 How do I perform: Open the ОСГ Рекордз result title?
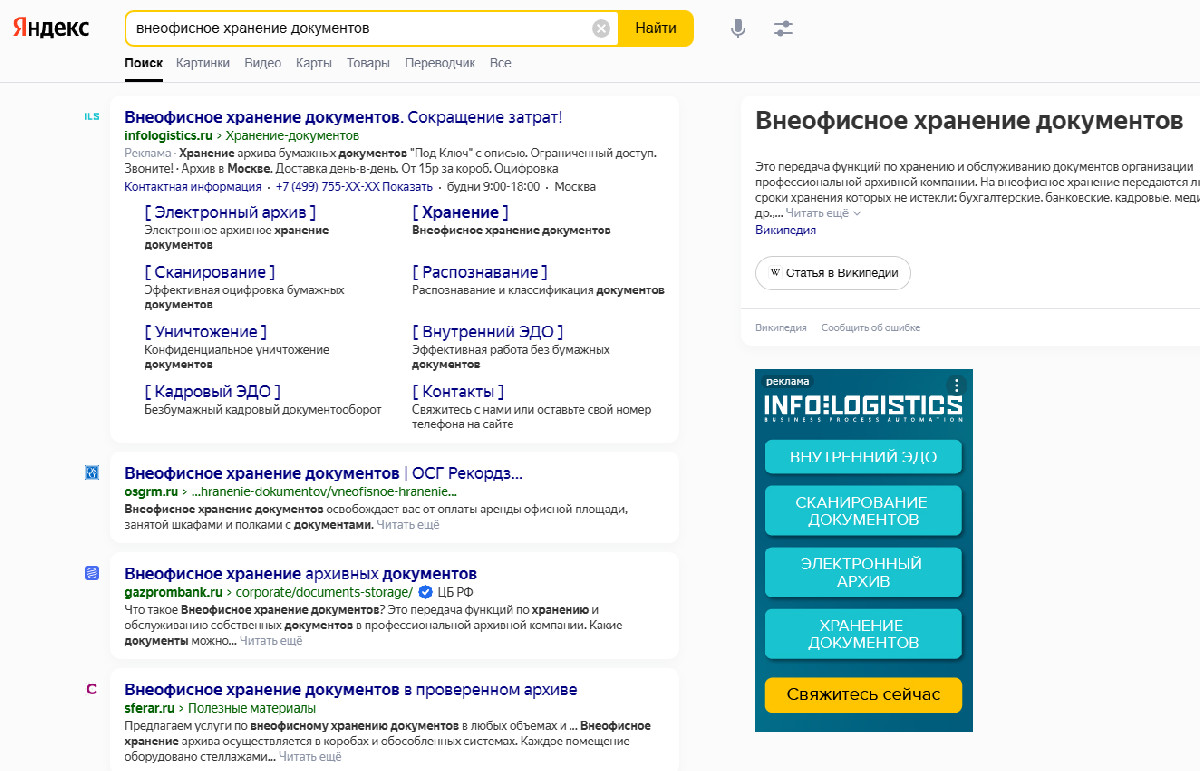323,473
